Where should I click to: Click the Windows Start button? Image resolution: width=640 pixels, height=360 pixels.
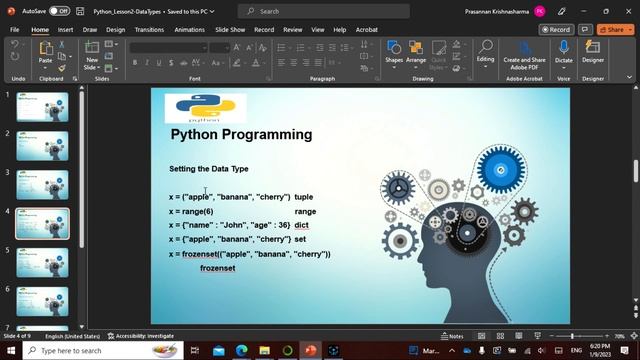pos(11,351)
